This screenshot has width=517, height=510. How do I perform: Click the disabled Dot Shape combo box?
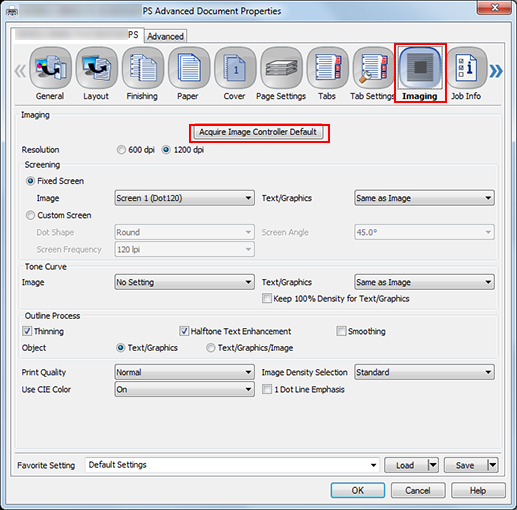[184, 232]
